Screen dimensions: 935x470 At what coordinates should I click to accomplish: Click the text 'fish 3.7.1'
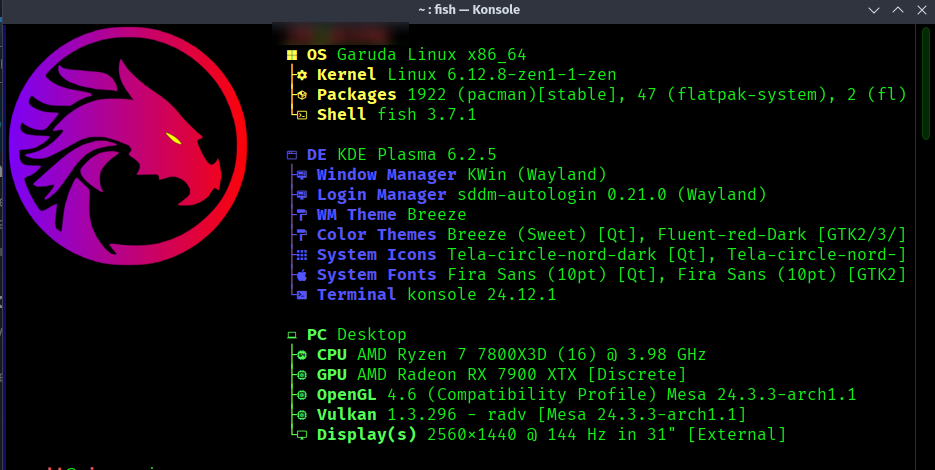coord(427,115)
